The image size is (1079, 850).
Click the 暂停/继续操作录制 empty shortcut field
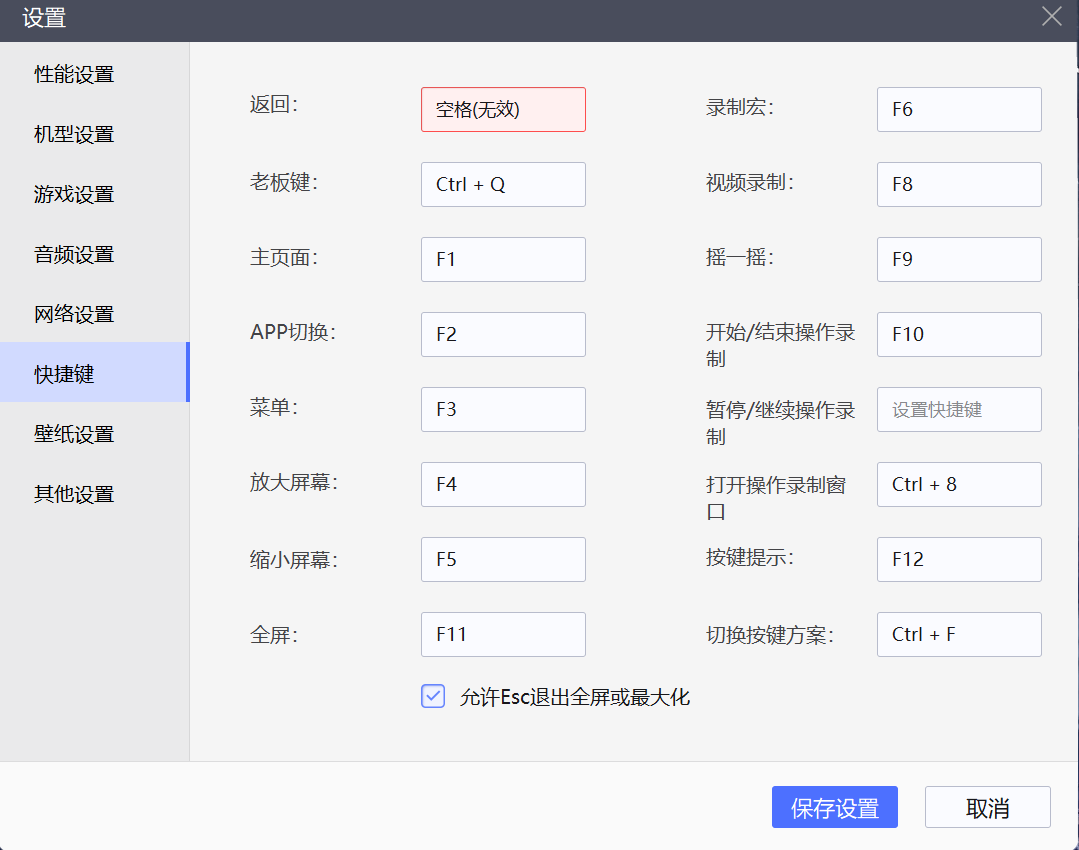point(959,410)
